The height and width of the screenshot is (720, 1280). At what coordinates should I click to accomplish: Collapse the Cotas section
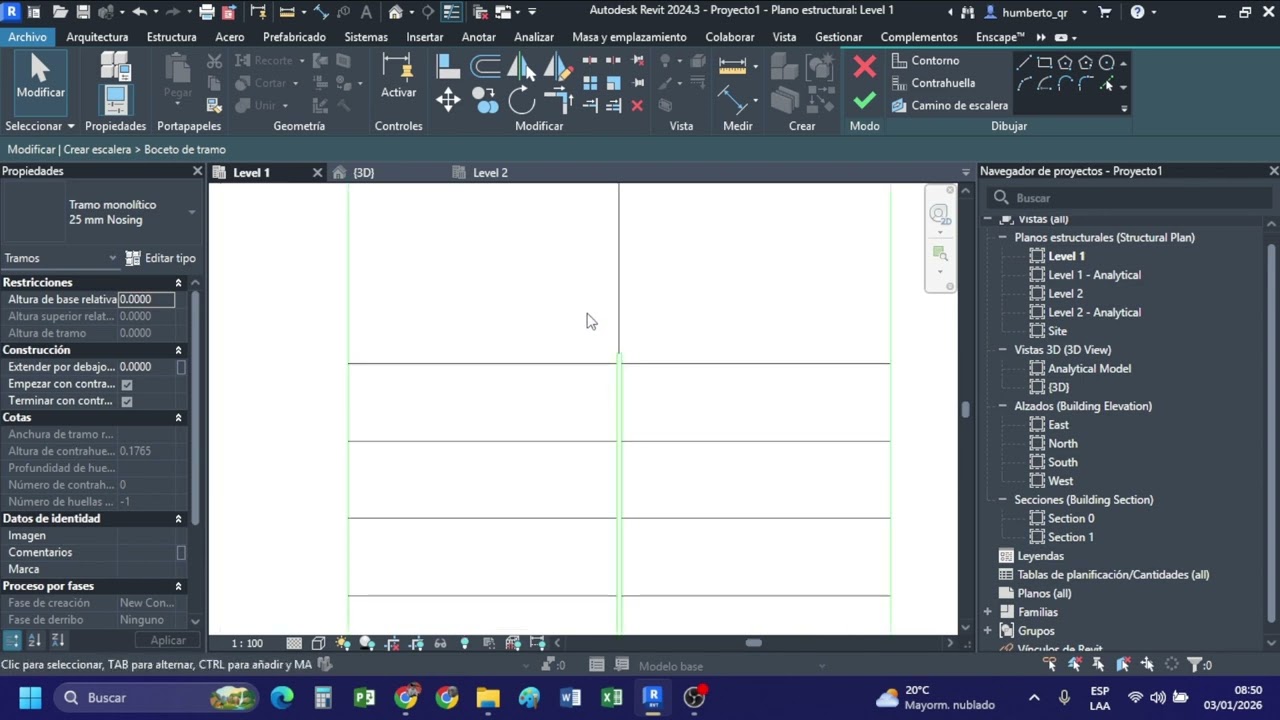(x=178, y=417)
